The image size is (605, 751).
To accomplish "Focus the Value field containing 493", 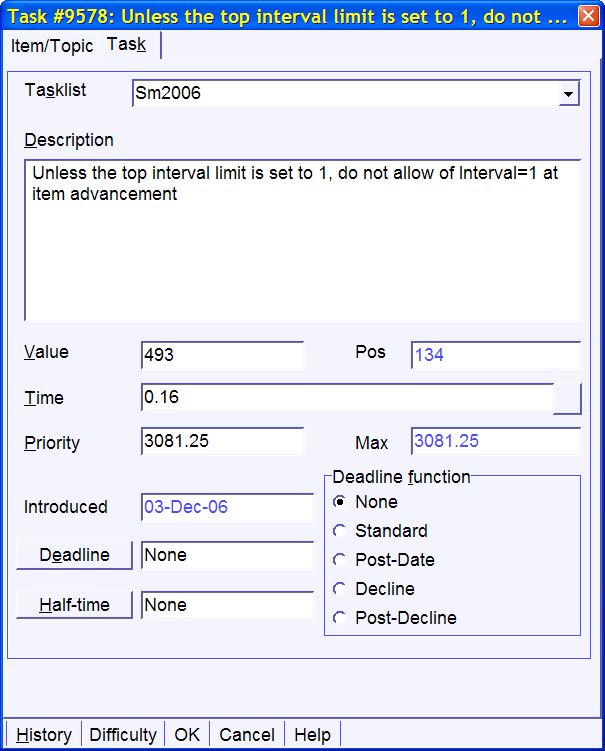I will [x=222, y=355].
